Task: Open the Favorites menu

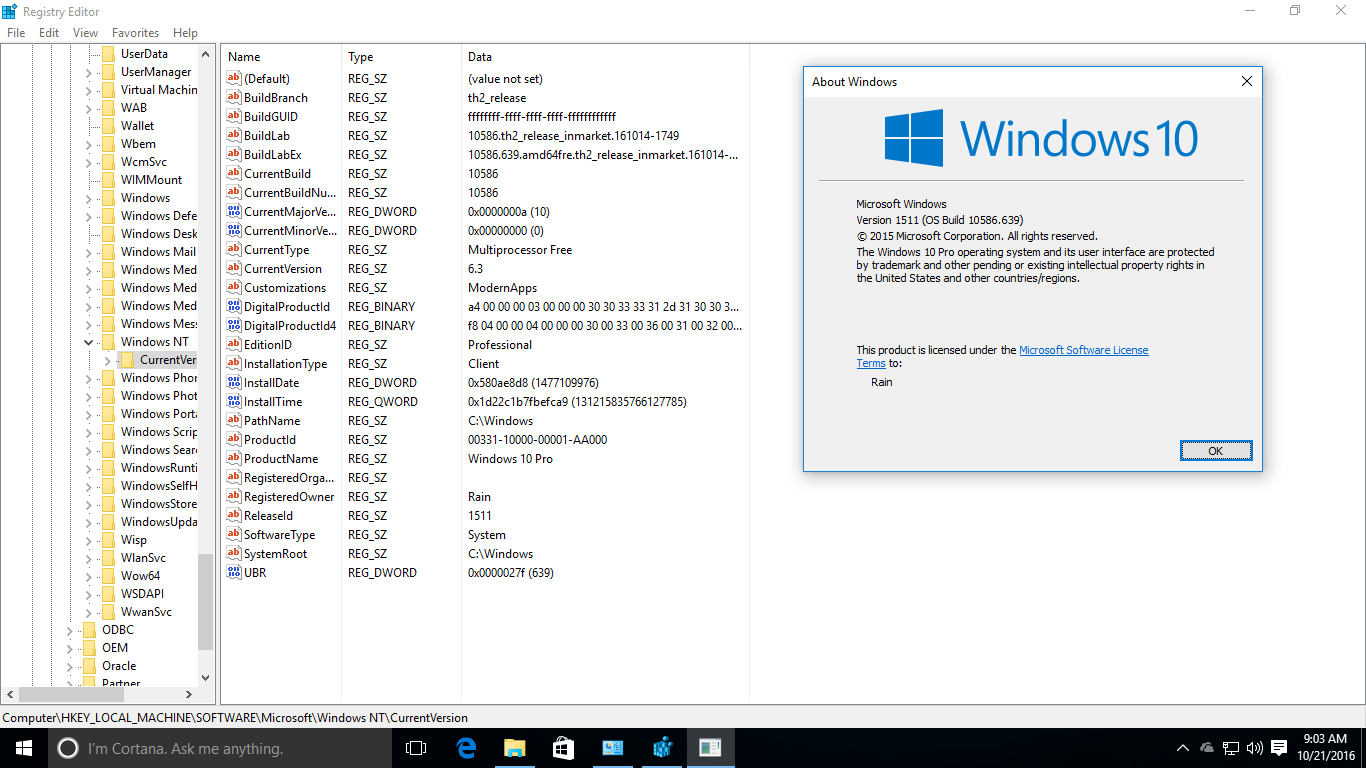Action: (x=135, y=33)
